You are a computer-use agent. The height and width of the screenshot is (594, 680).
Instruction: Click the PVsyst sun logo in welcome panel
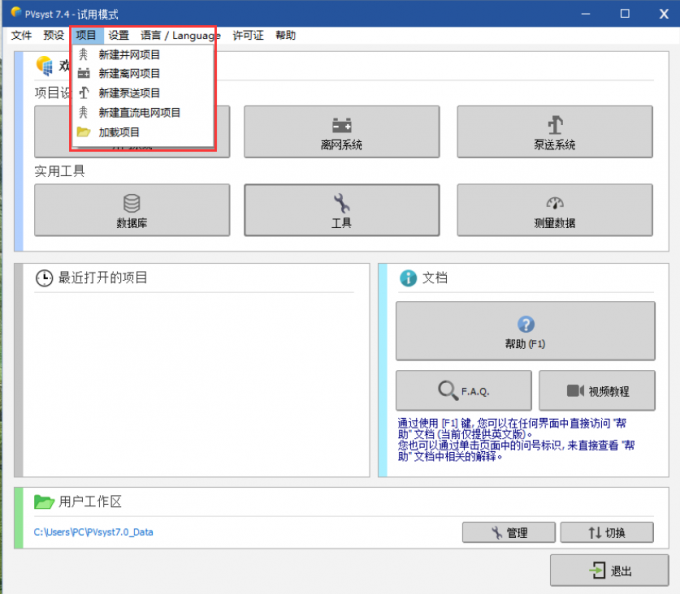point(45,66)
